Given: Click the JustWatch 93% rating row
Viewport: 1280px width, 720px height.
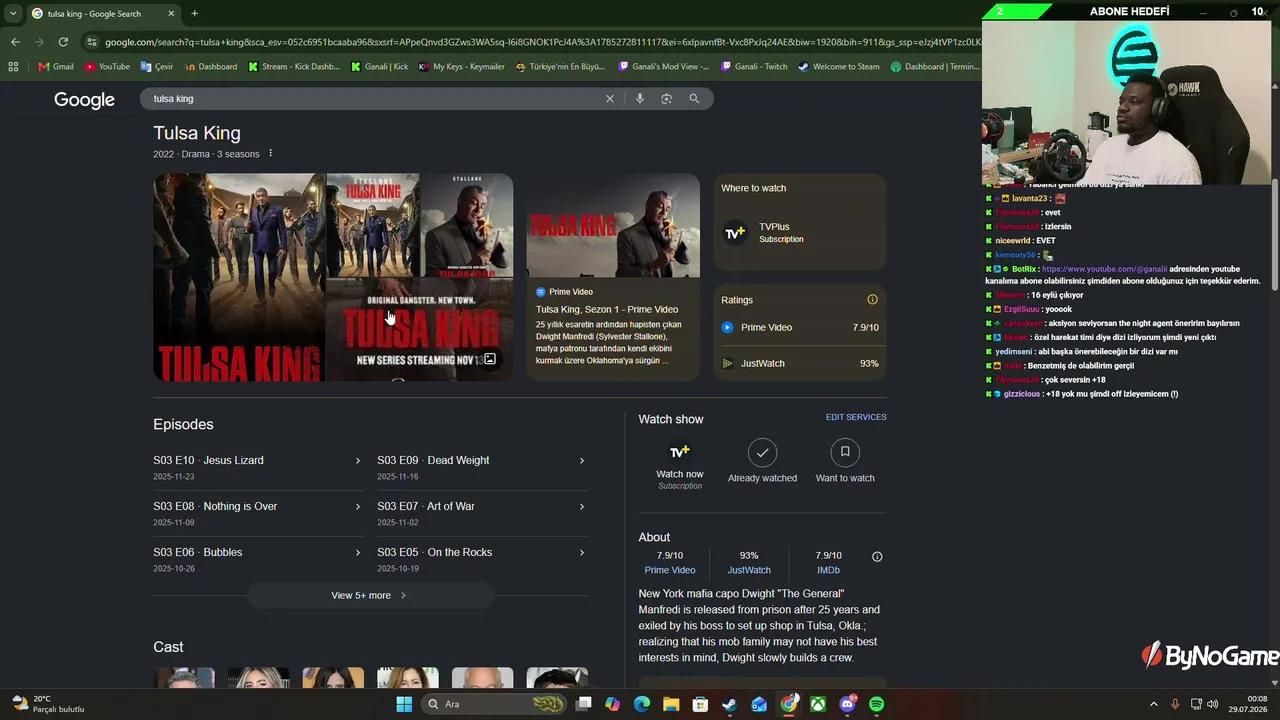Looking at the screenshot, I should tap(800, 363).
